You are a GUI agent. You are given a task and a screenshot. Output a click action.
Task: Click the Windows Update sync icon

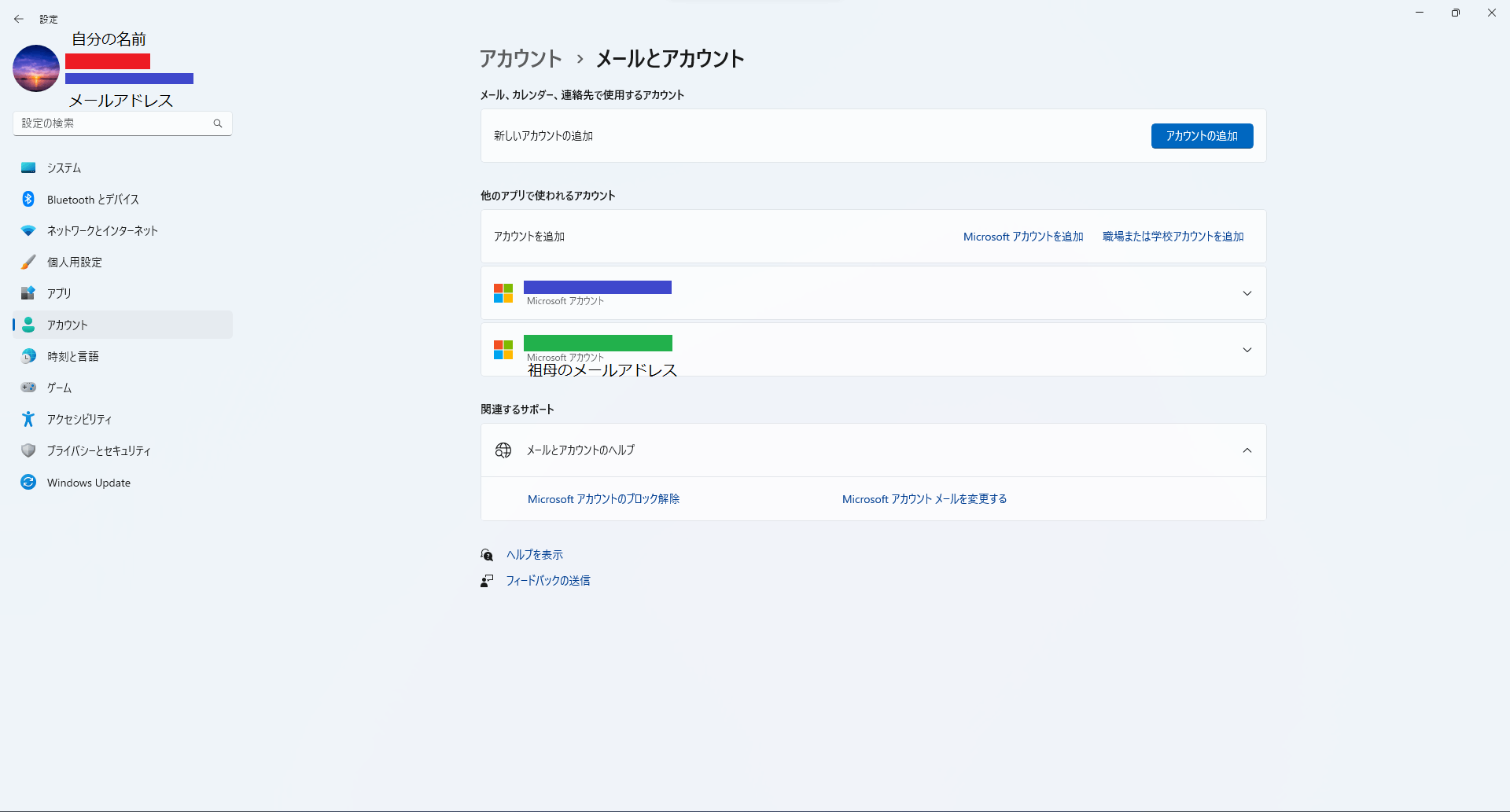tap(28, 482)
